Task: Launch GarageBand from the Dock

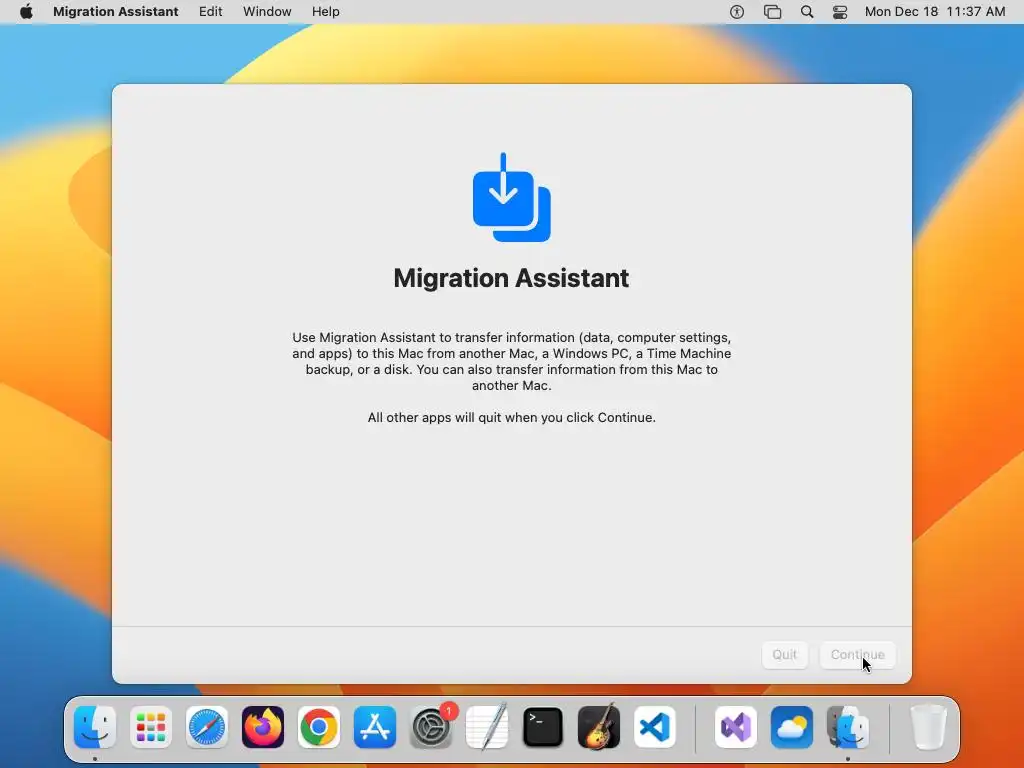Action: coord(599,727)
